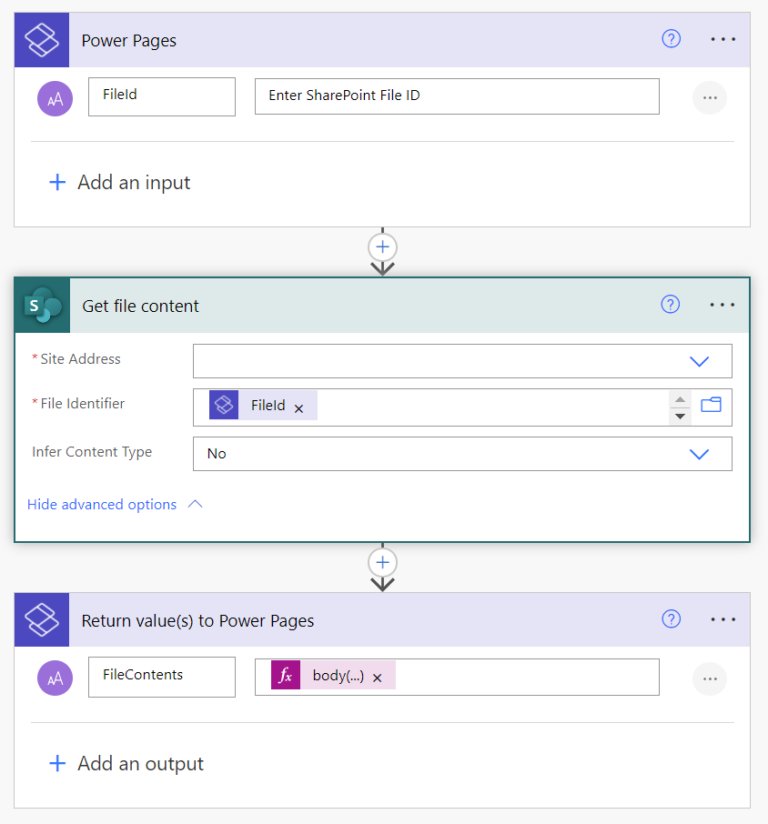Image resolution: width=768 pixels, height=824 pixels.
Task: Click Add an input
Action: [x=118, y=182]
